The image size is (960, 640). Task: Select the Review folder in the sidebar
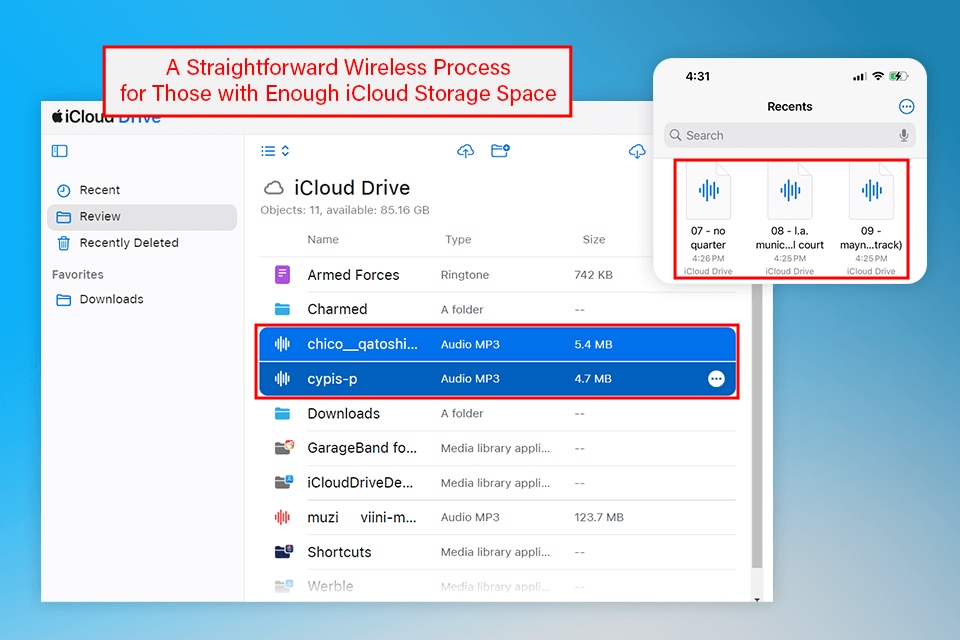tap(142, 217)
